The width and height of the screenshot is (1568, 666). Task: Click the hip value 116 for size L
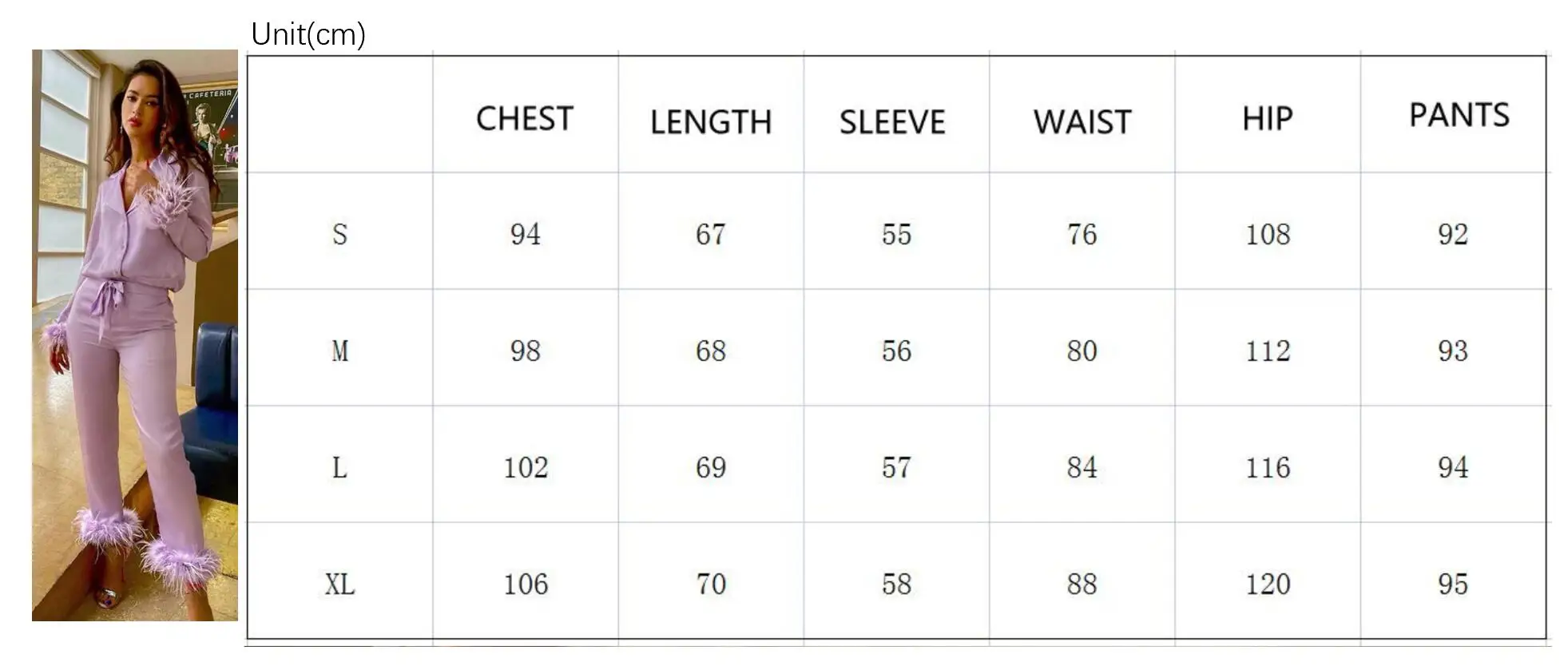tap(1268, 468)
